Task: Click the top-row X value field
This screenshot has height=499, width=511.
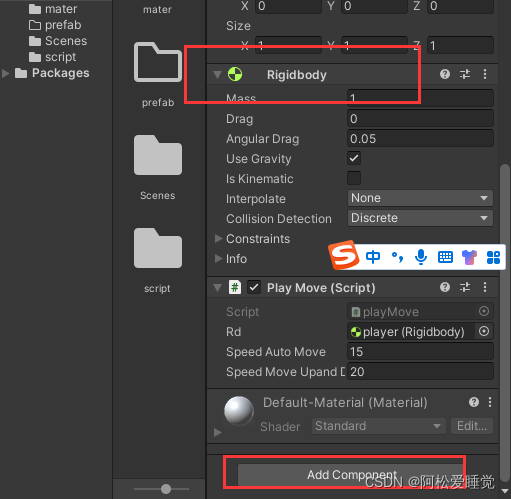Action: click(288, 6)
